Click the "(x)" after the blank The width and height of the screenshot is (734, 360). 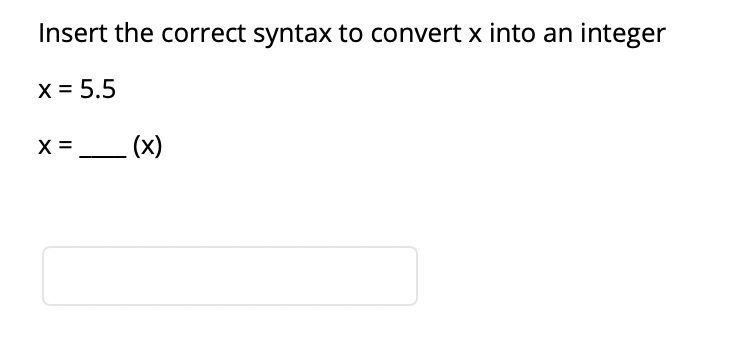tap(147, 146)
